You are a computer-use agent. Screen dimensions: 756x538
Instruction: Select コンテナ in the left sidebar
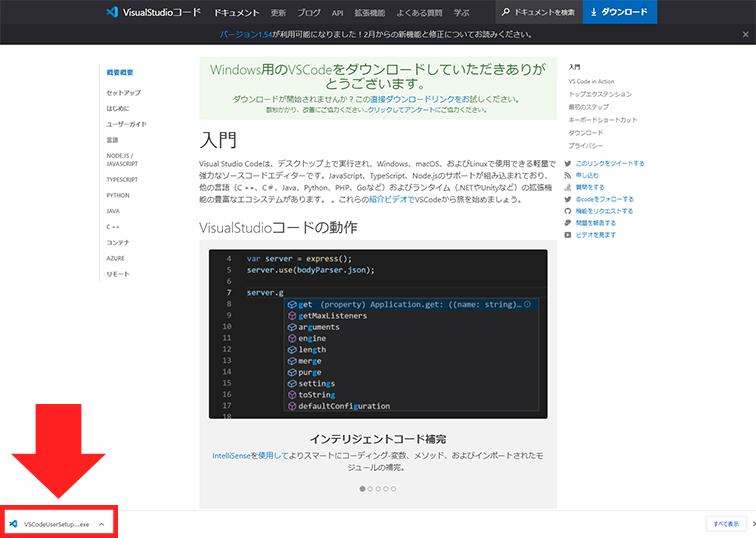coord(118,242)
